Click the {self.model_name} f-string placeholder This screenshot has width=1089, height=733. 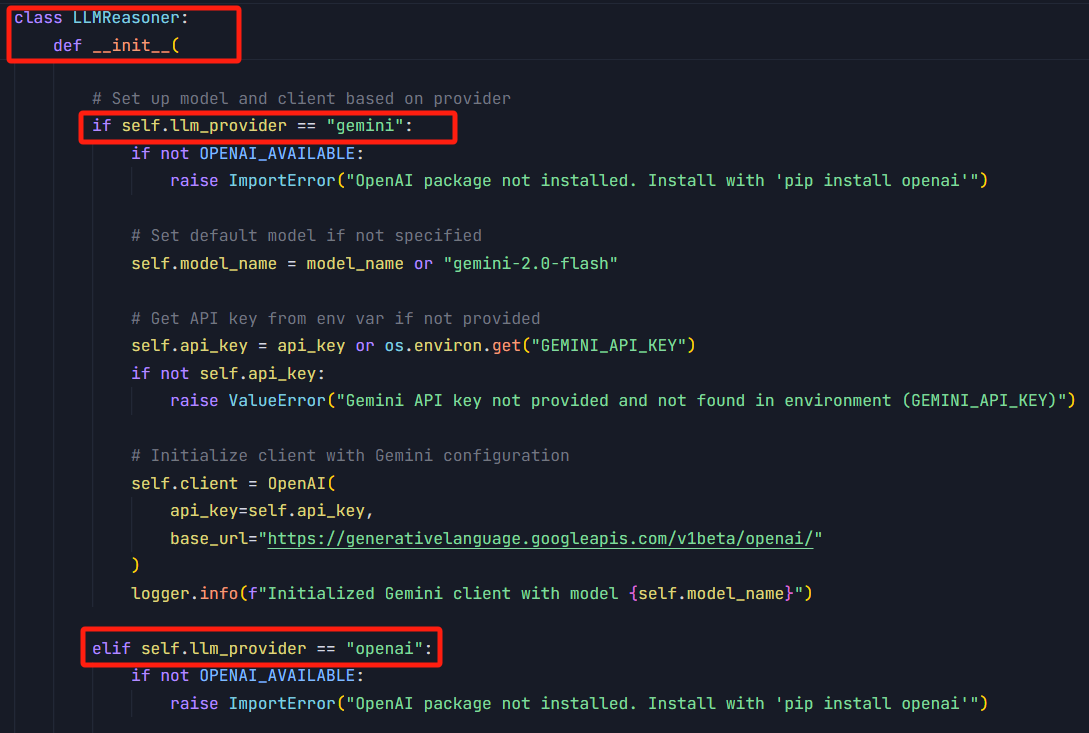(x=711, y=594)
